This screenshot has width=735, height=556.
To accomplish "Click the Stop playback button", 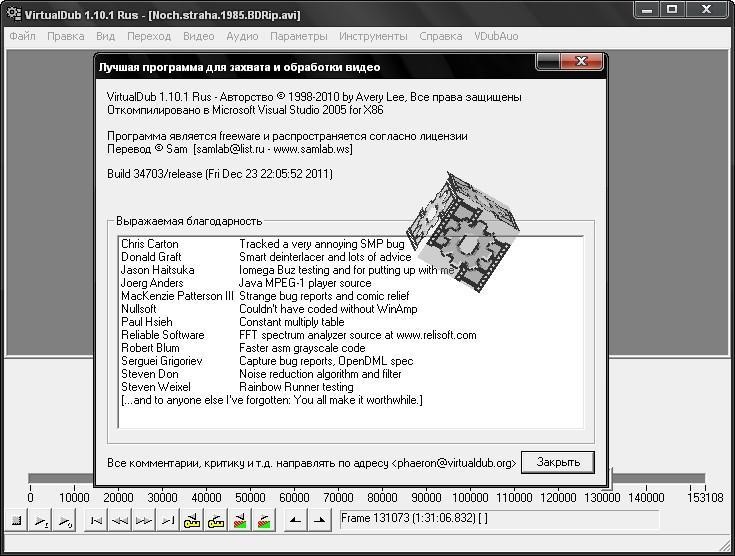I will pyautogui.click(x=17, y=520).
